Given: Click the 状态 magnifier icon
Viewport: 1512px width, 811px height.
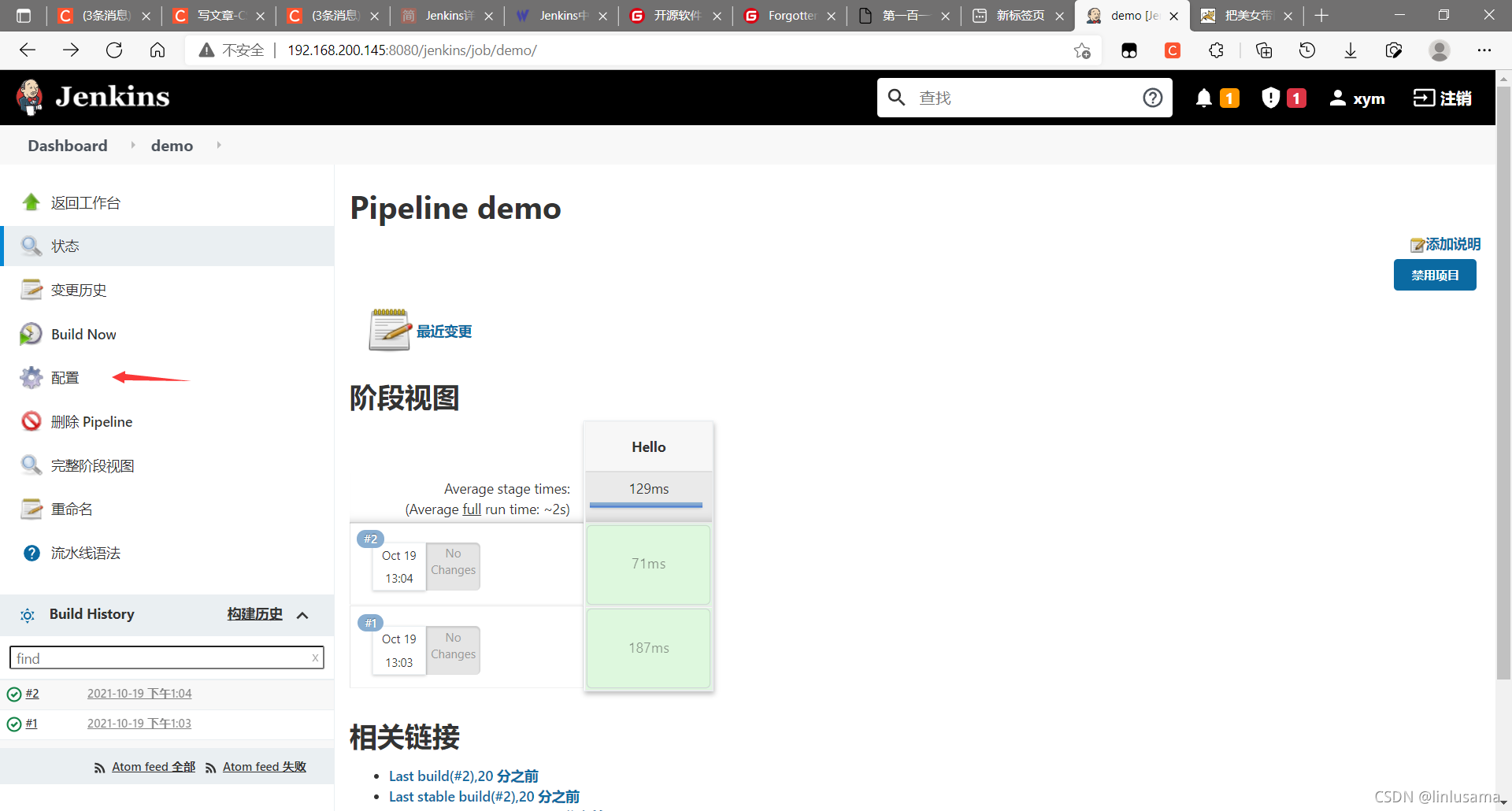Looking at the screenshot, I should (x=31, y=246).
